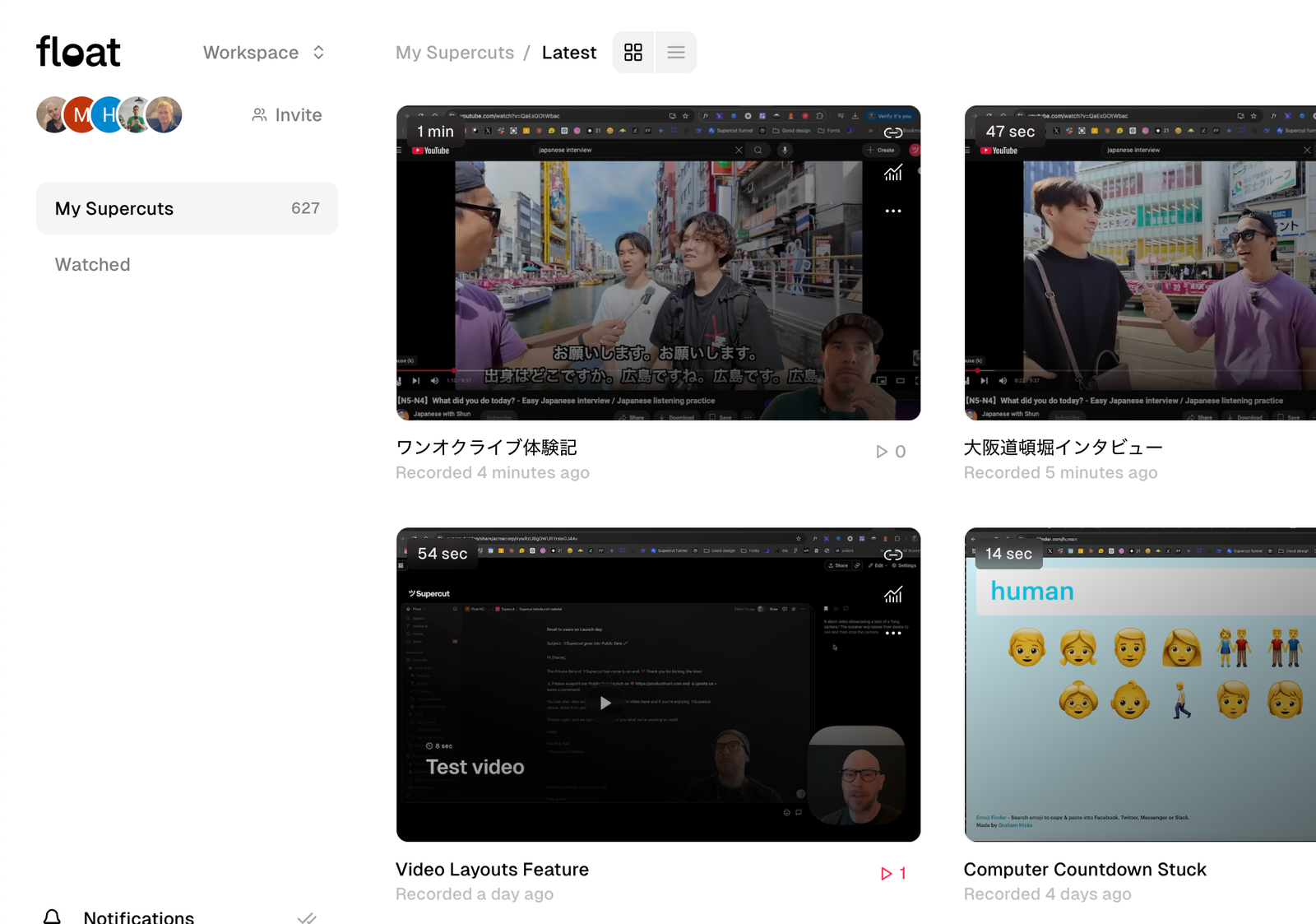
Task: Click the 14 sec duration badge
Action: coord(1008,554)
